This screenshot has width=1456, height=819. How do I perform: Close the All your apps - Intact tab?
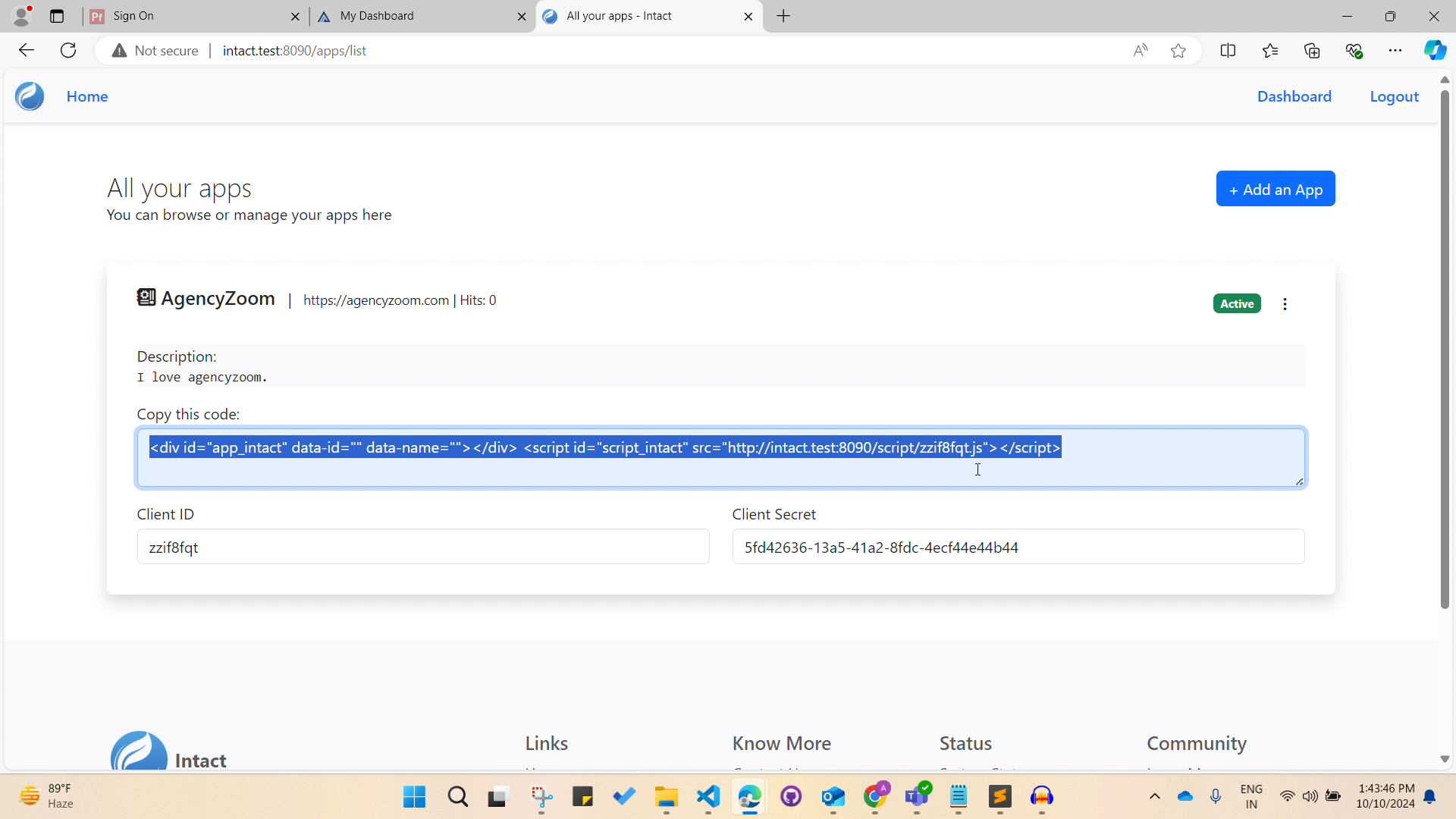[748, 16]
